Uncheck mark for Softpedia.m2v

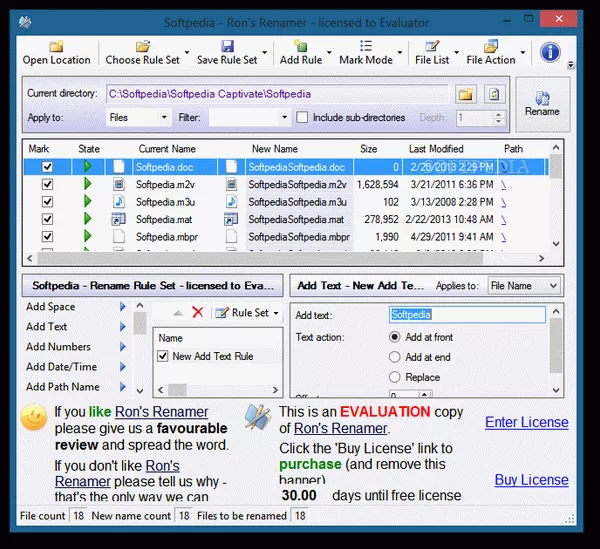pyautogui.click(x=47, y=184)
